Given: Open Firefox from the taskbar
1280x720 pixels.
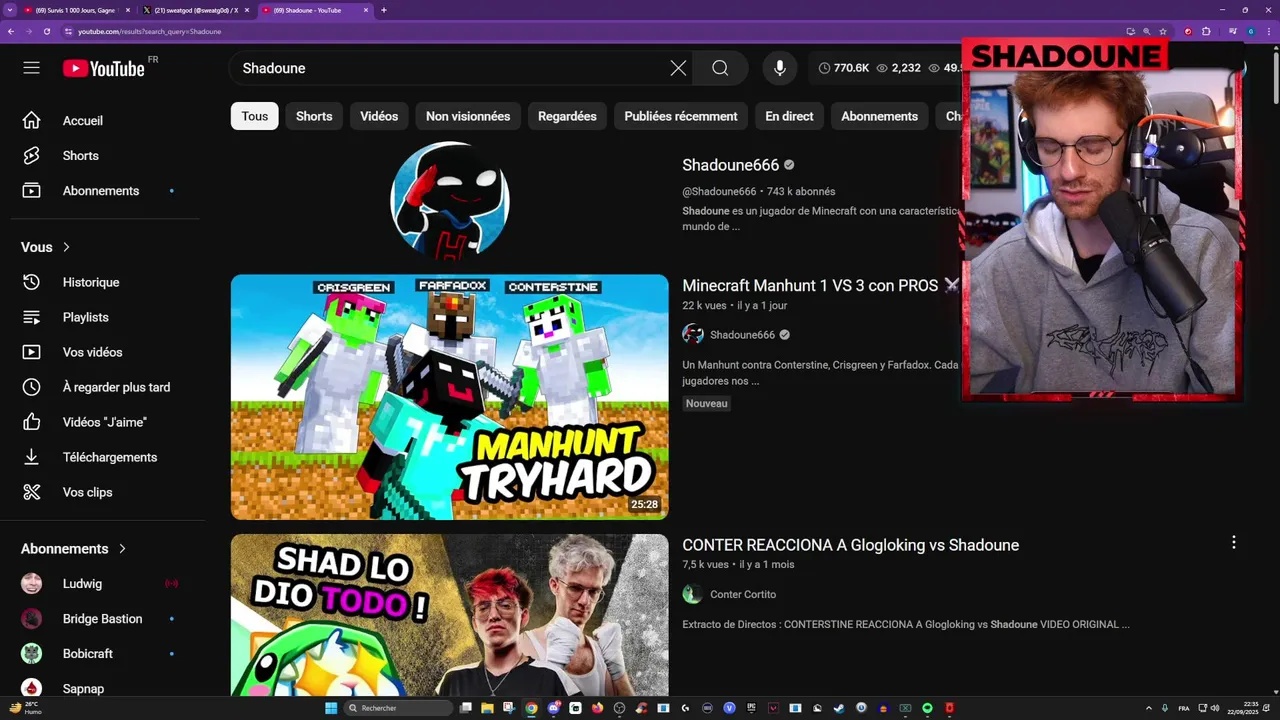Looking at the screenshot, I should pyautogui.click(x=597, y=708).
